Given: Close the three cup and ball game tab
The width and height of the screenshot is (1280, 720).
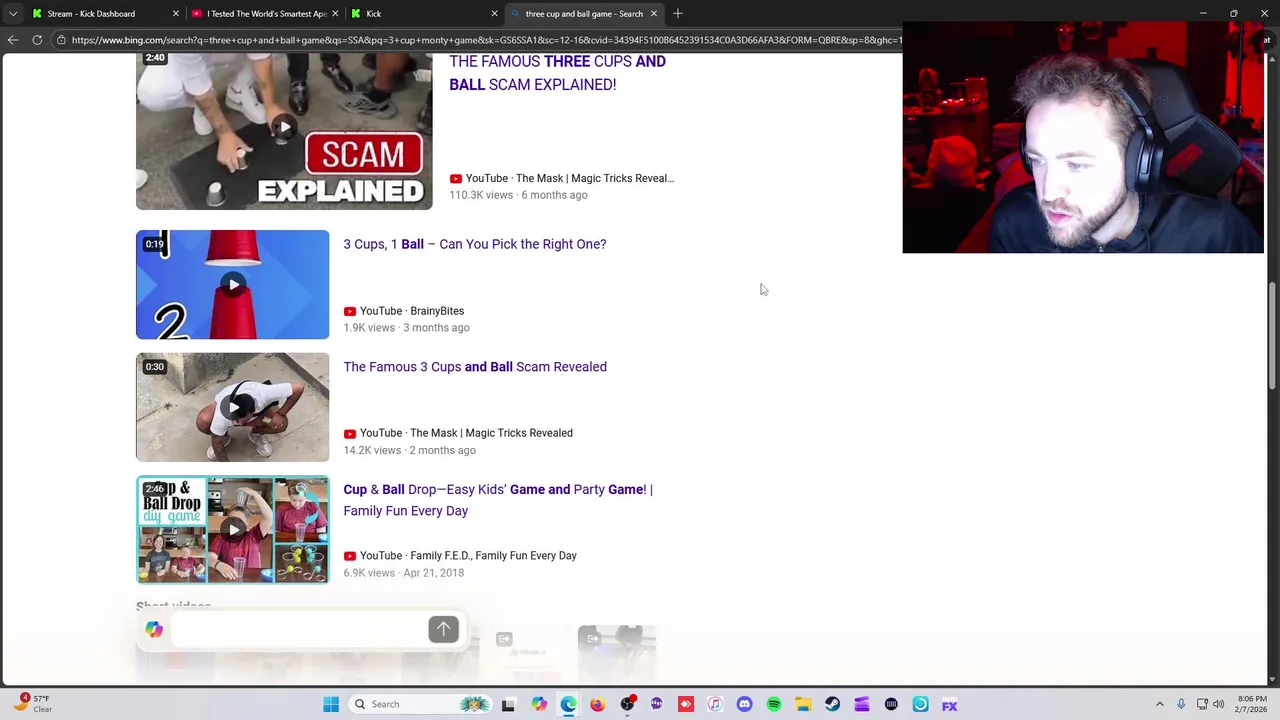Looking at the screenshot, I should coord(654,13).
